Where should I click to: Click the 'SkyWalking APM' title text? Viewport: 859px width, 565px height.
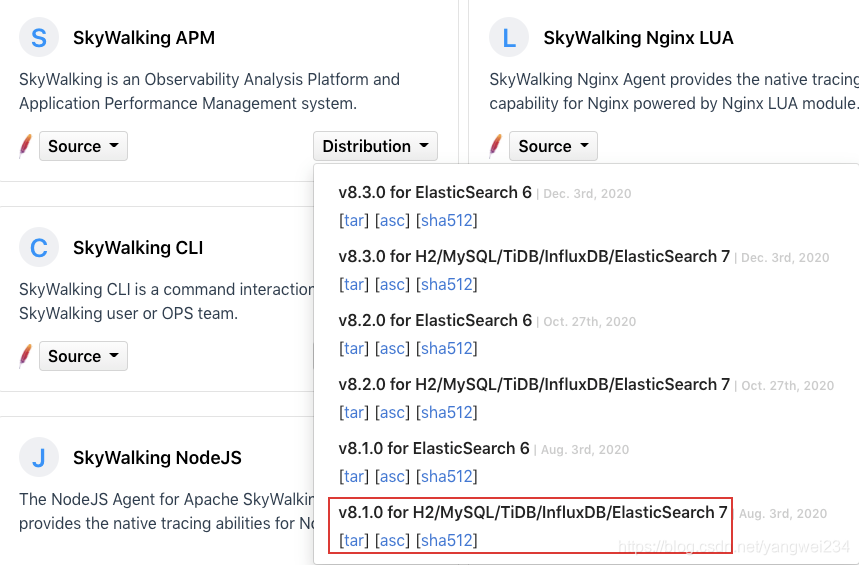click(144, 38)
